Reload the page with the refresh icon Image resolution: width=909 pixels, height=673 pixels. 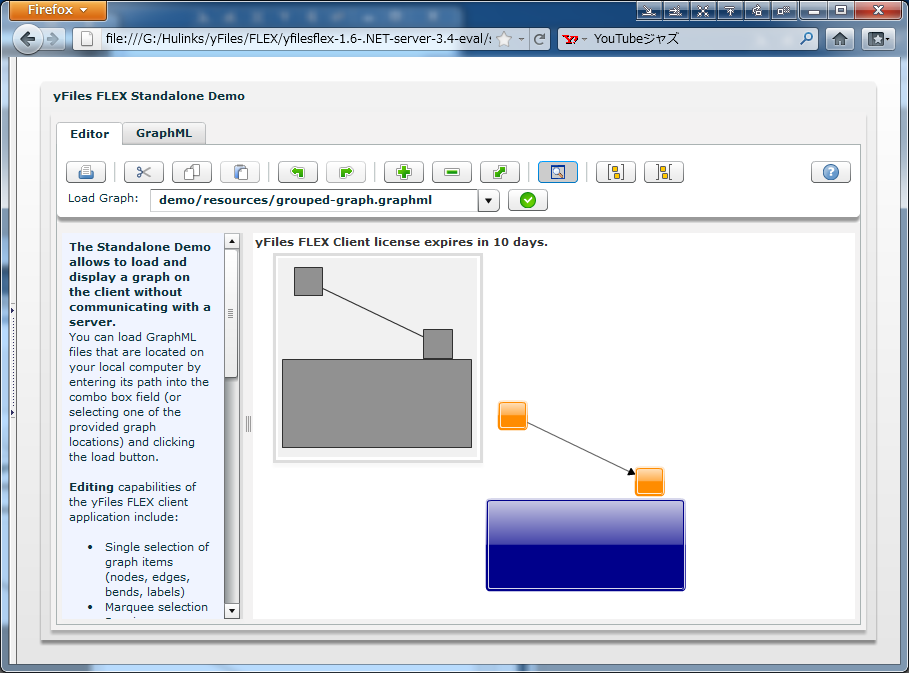coord(540,39)
